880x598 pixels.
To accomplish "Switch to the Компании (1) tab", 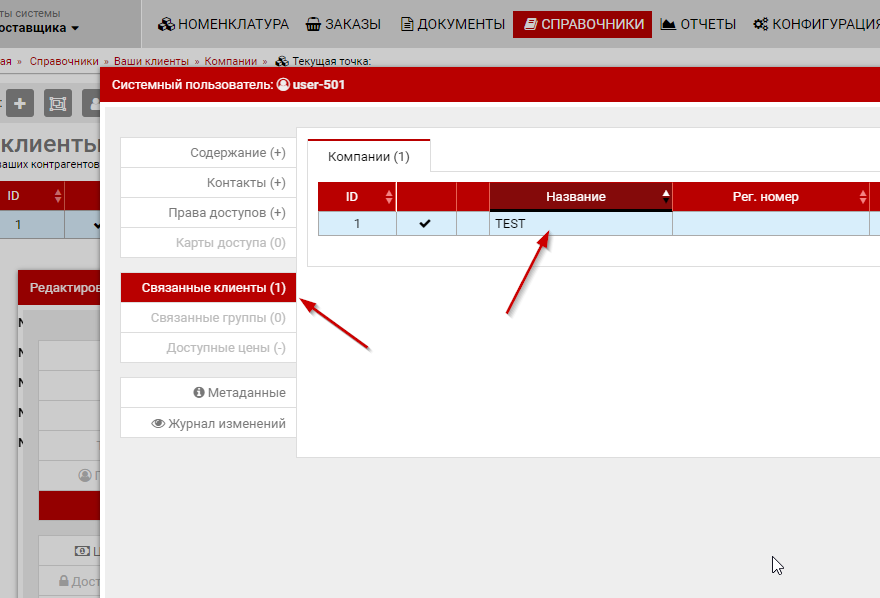I will [368, 157].
